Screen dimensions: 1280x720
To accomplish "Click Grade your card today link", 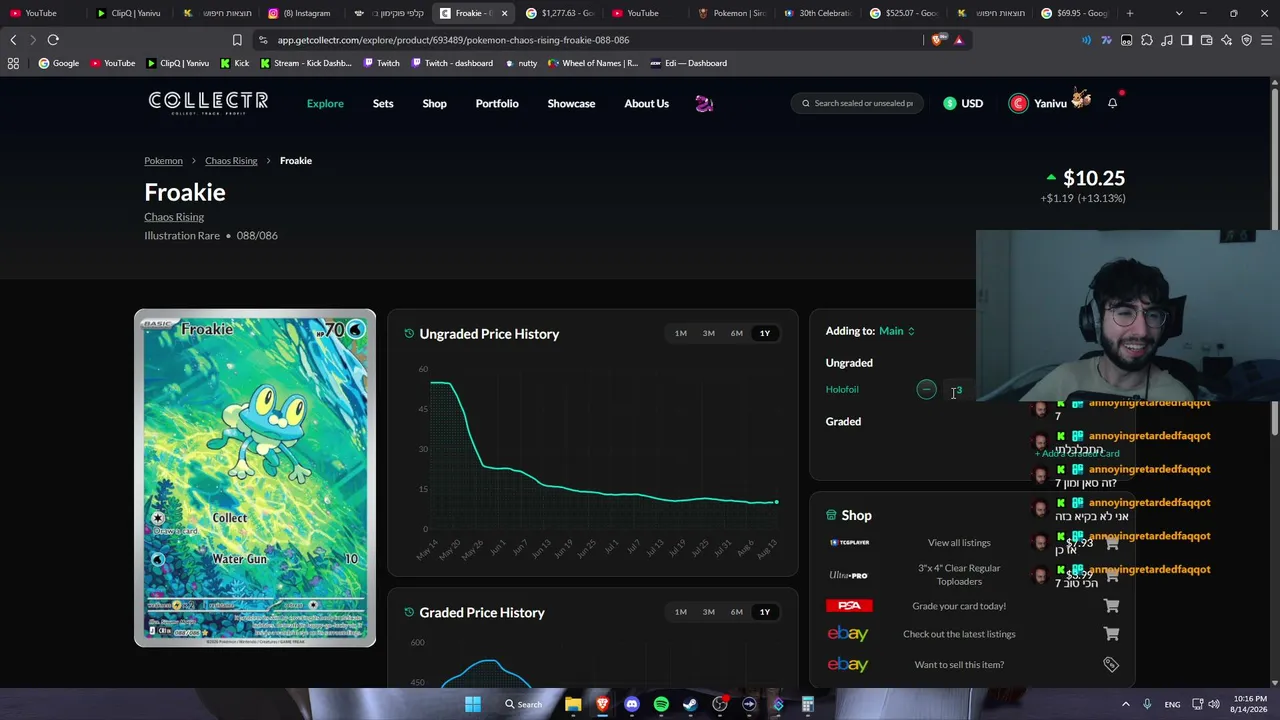I will click(959, 606).
